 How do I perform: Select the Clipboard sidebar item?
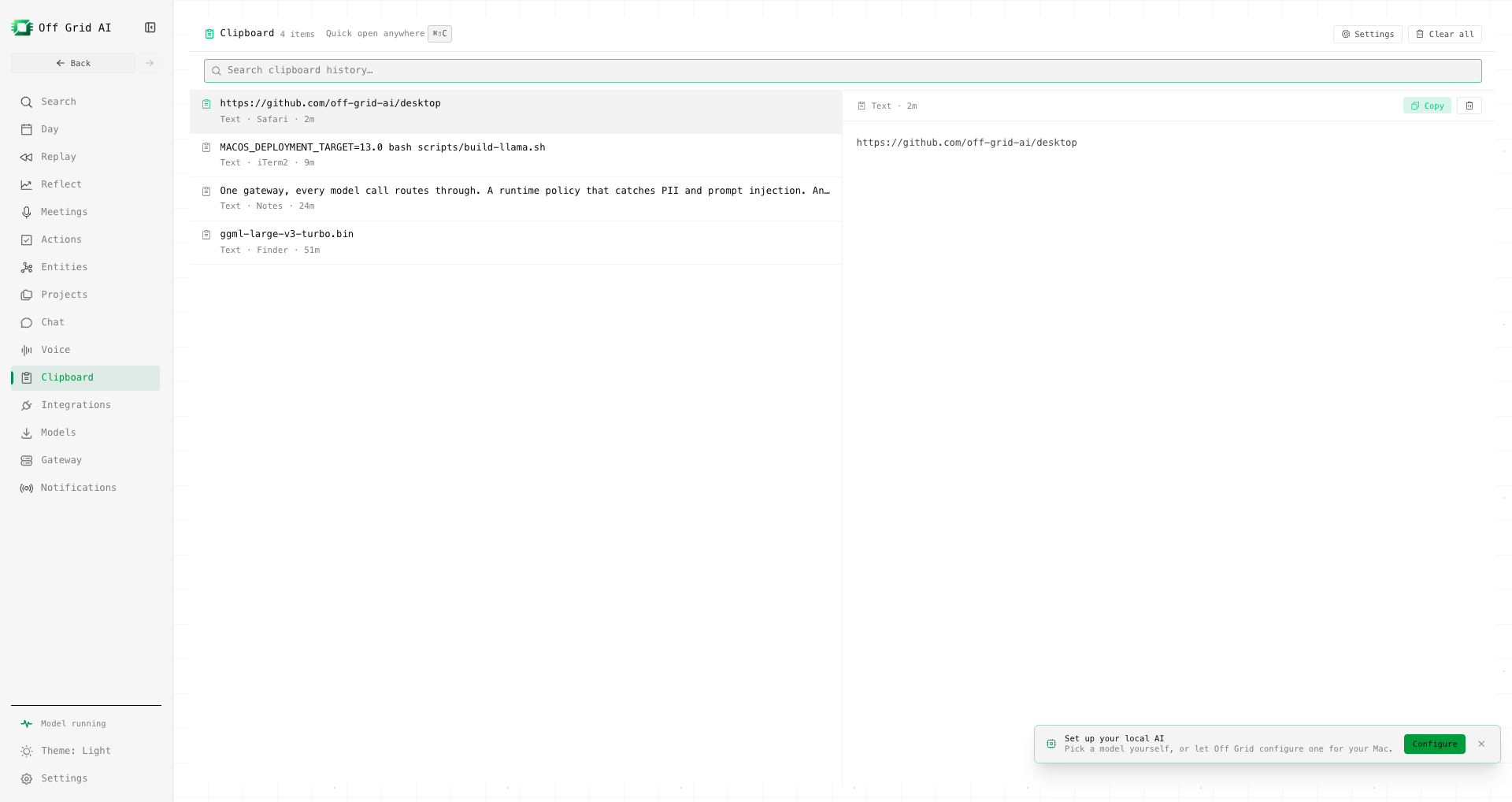point(86,377)
